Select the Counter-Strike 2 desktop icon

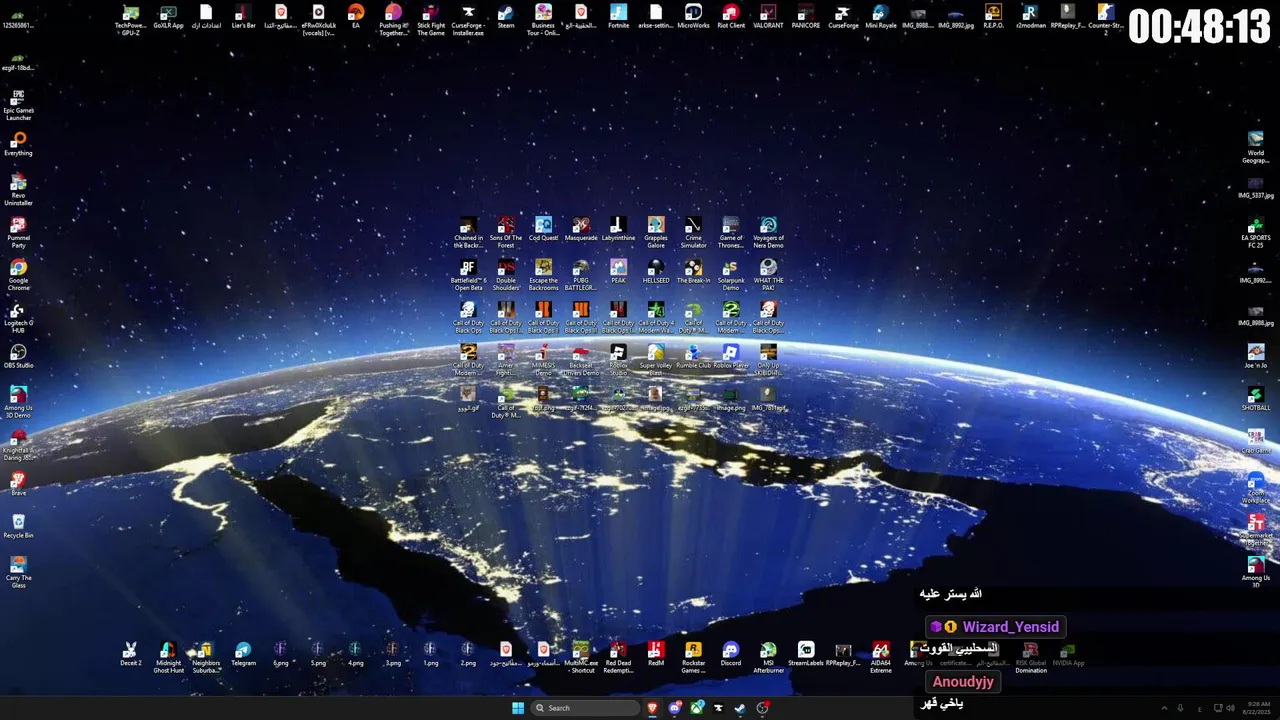point(1105,20)
